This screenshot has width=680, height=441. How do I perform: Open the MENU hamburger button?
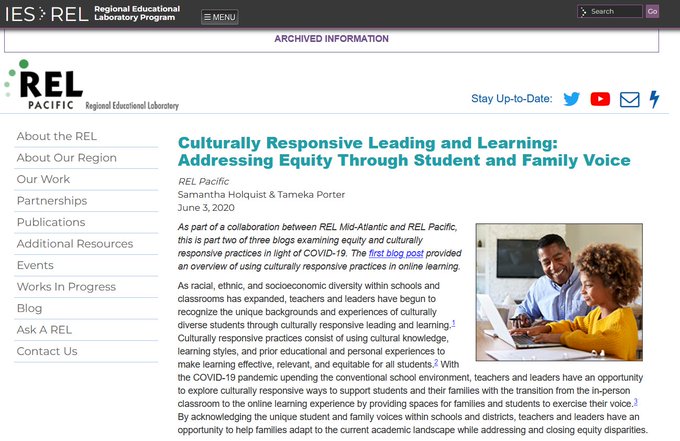point(220,17)
